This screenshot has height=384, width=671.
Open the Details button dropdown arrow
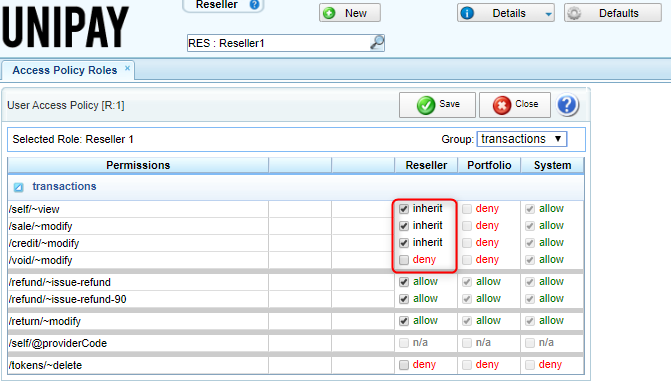click(x=548, y=14)
